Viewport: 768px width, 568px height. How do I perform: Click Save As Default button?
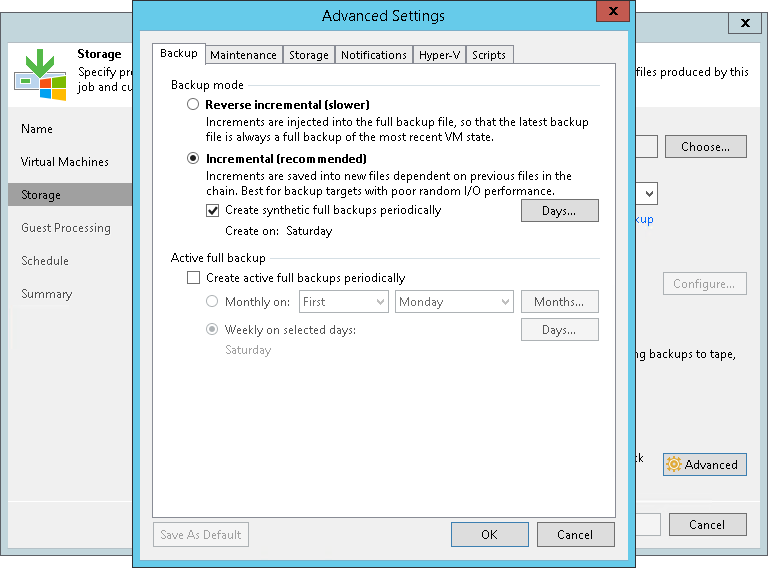point(201,535)
